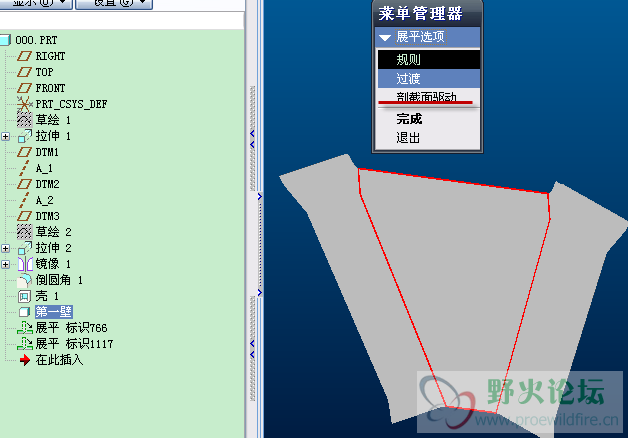
Task: Select 草绘 1 label in tree
Action: (53, 120)
